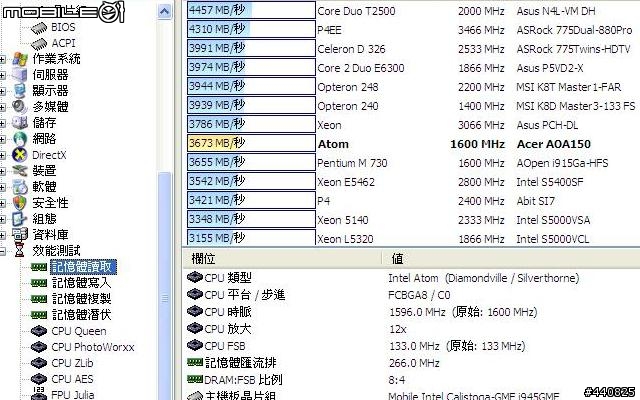
Task: Click the ASRock 775Dual-880Pro entry
Action: click(574, 30)
